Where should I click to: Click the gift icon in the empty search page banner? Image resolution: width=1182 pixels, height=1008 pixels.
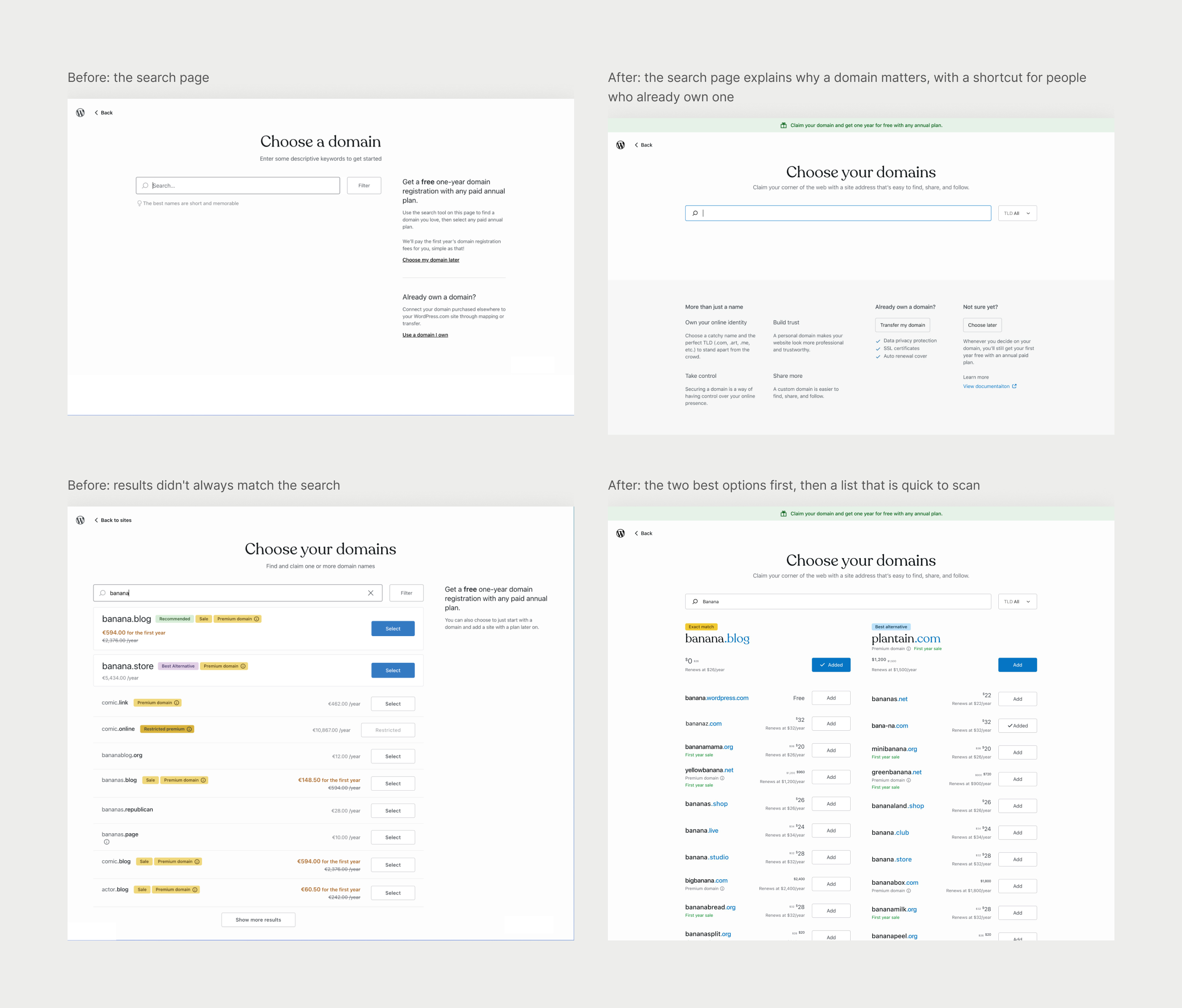[784, 125]
